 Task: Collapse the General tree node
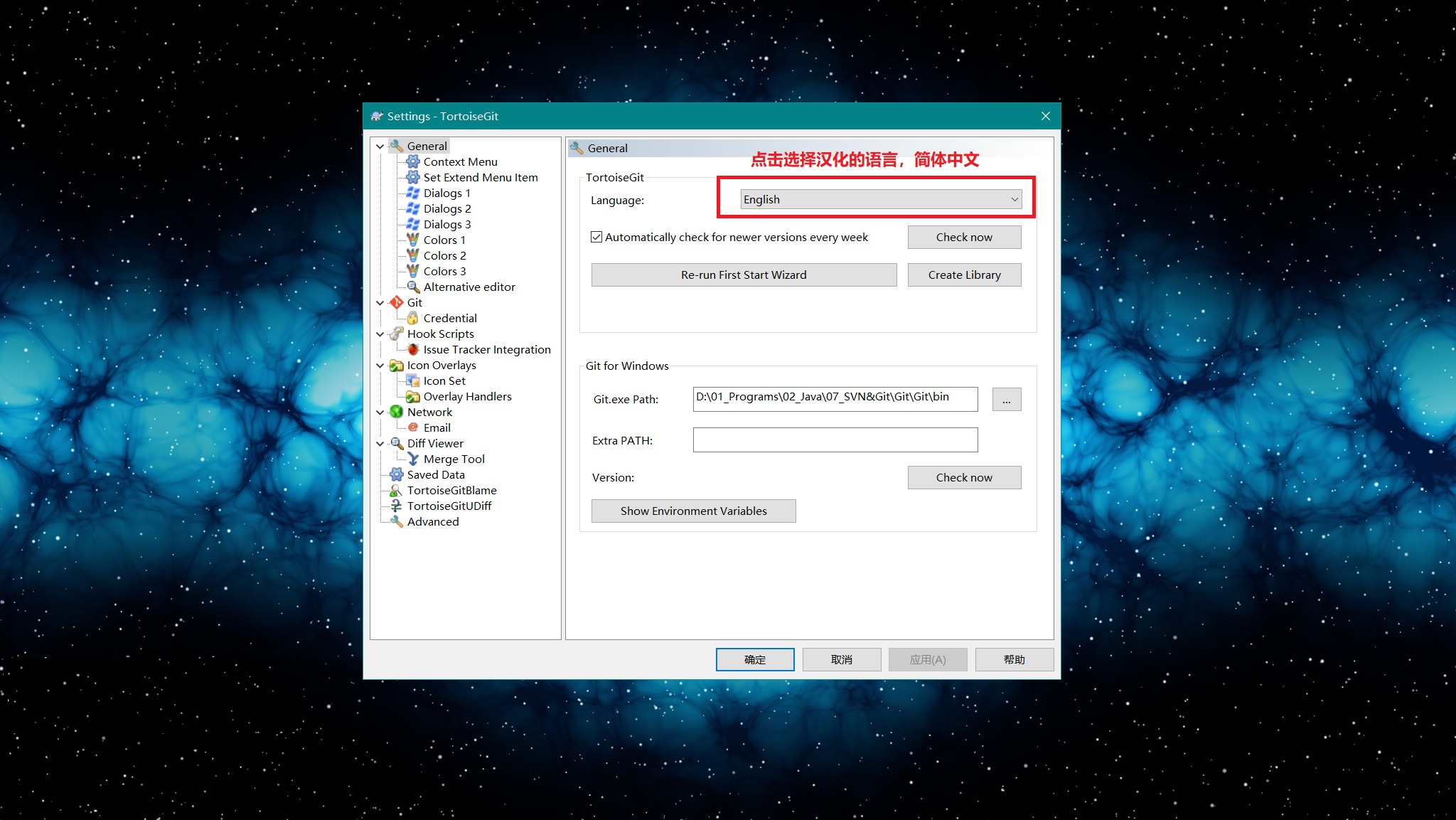380,147
